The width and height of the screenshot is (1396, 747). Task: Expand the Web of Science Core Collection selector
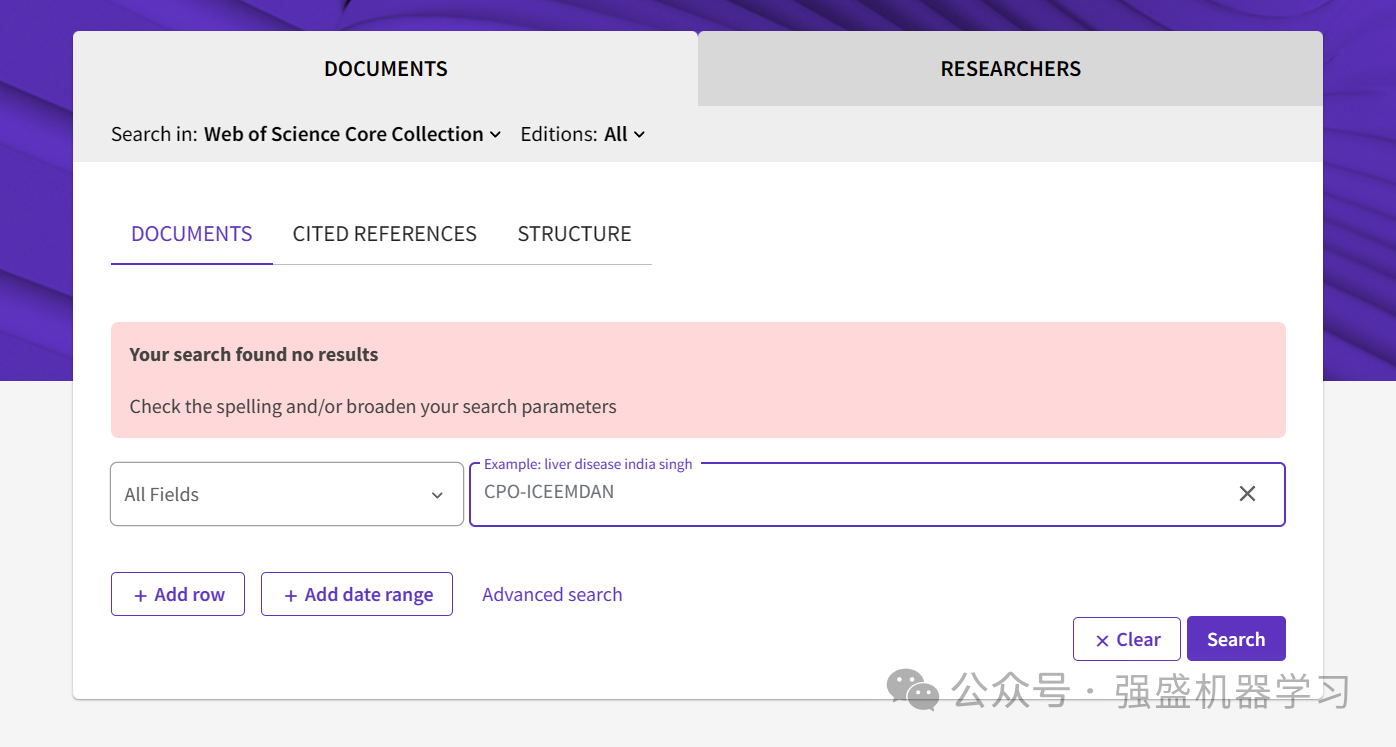pyautogui.click(x=352, y=134)
